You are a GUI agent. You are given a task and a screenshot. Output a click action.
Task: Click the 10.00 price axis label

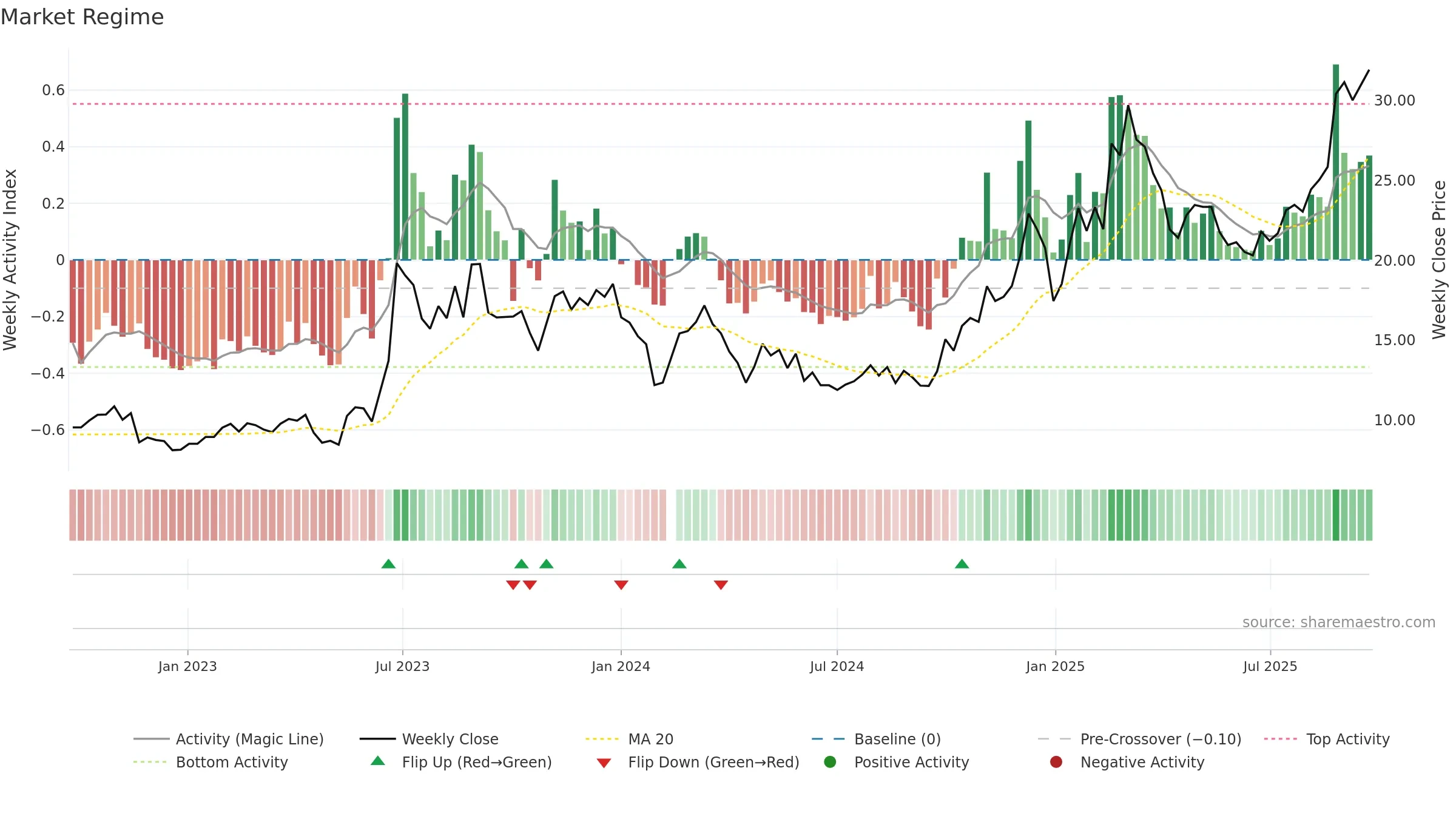[1395, 420]
